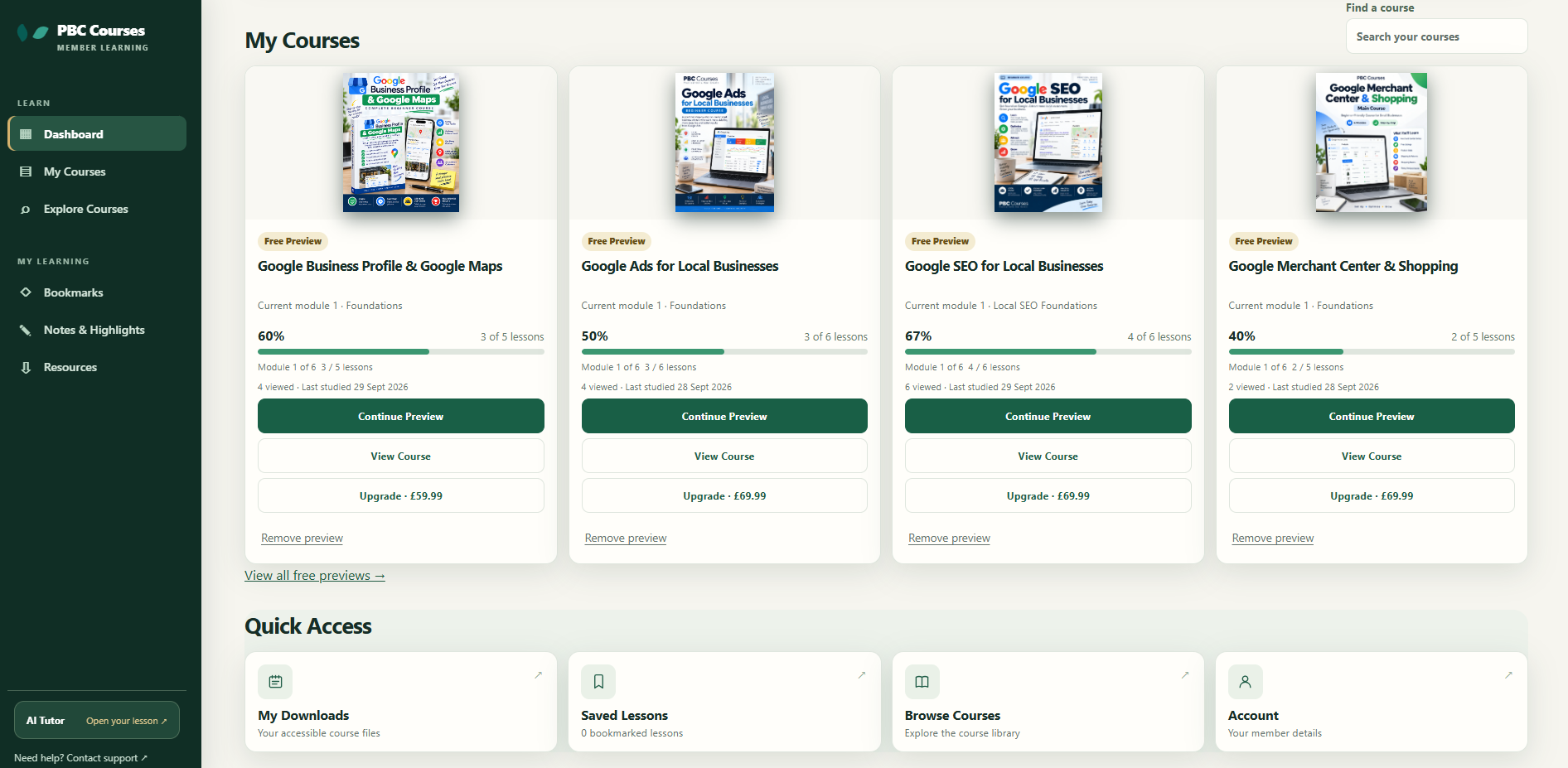Viewport: 1568px width, 768px height.
Task: Continue Preview for Google SEO course
Action: [x=1048, y=416]
